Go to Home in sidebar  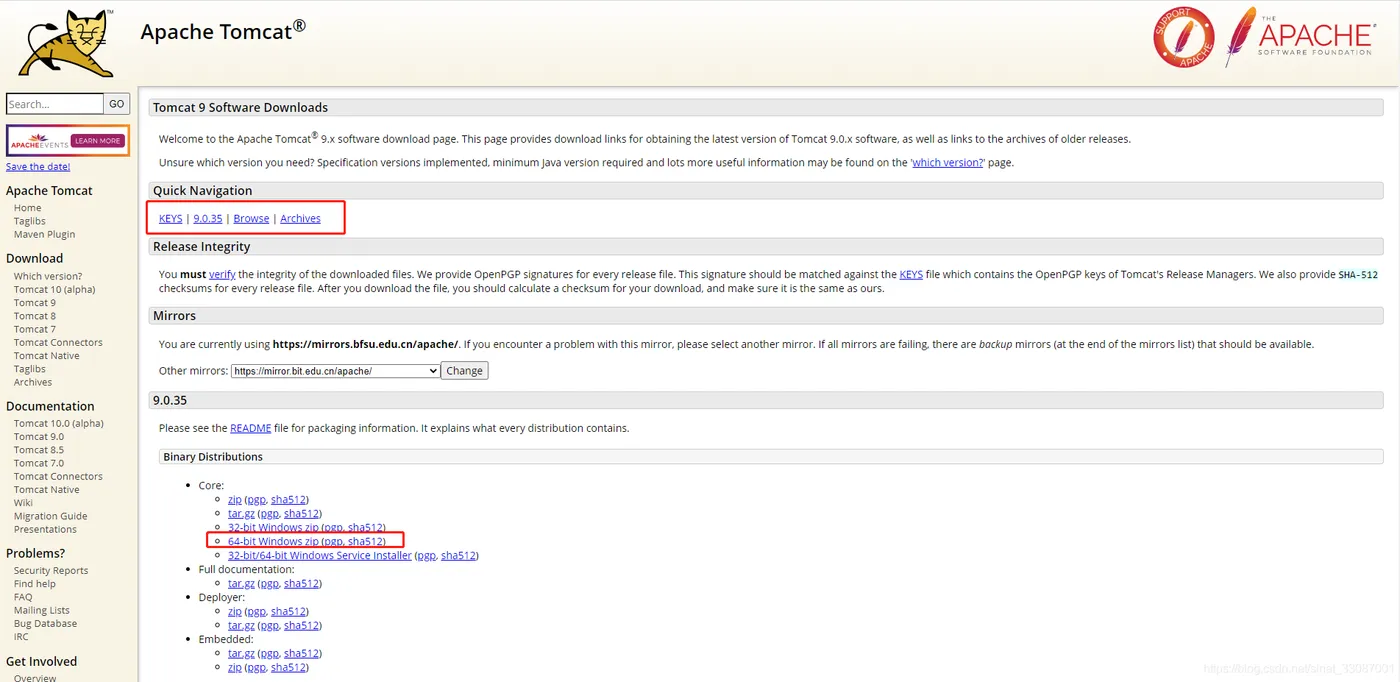pos(28,208)
